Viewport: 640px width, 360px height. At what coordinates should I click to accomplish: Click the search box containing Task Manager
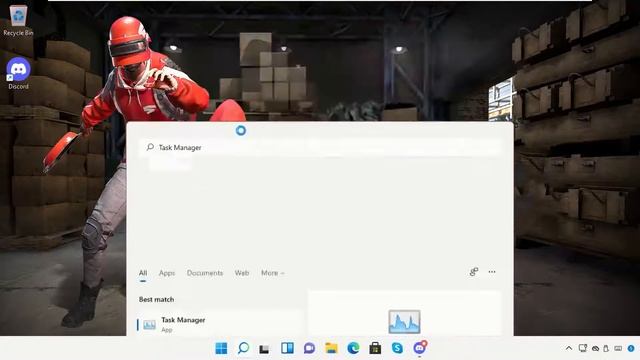pyautogui.click(x=320, y=147)
